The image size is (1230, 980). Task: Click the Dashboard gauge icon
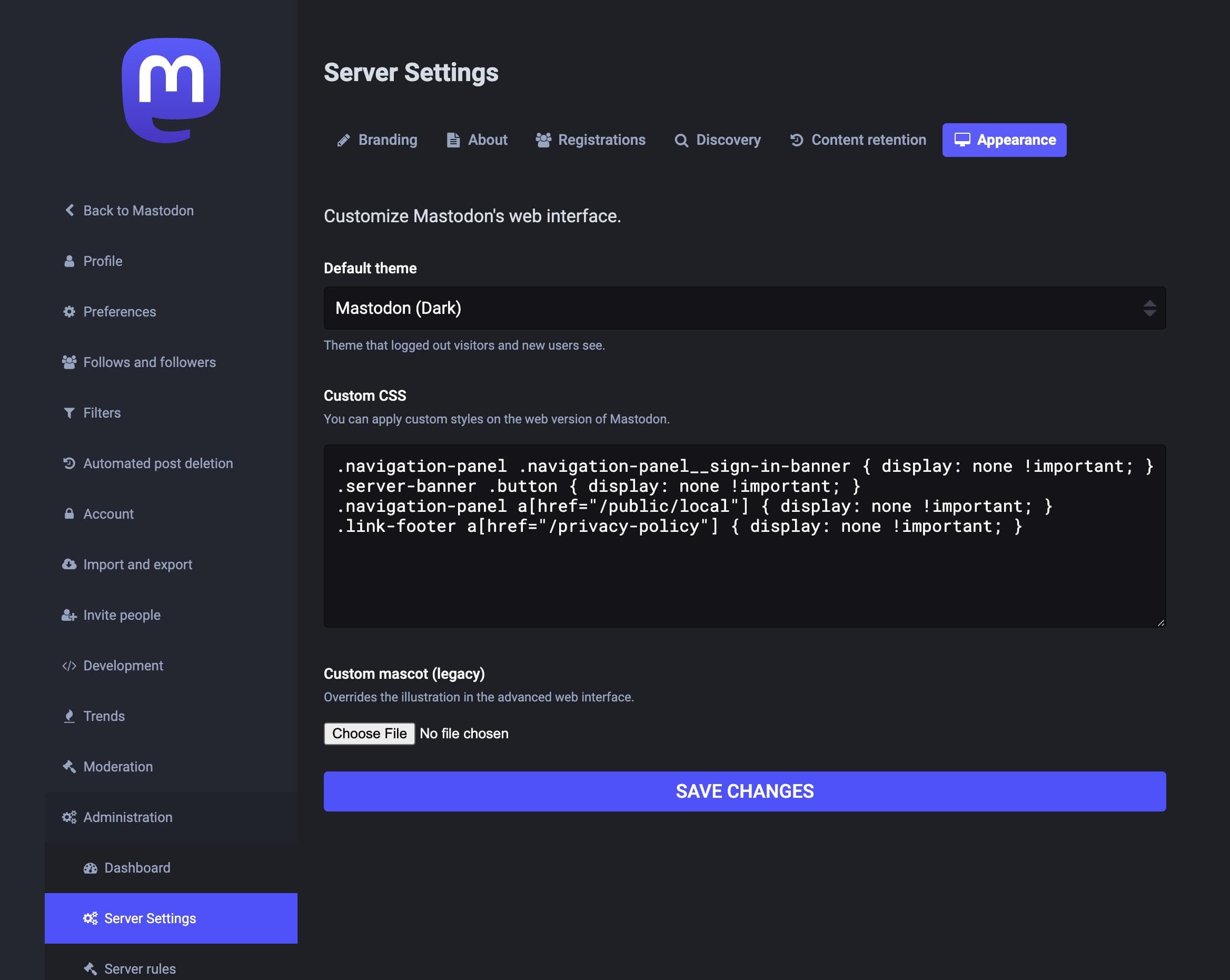click(x=90, y=868)
